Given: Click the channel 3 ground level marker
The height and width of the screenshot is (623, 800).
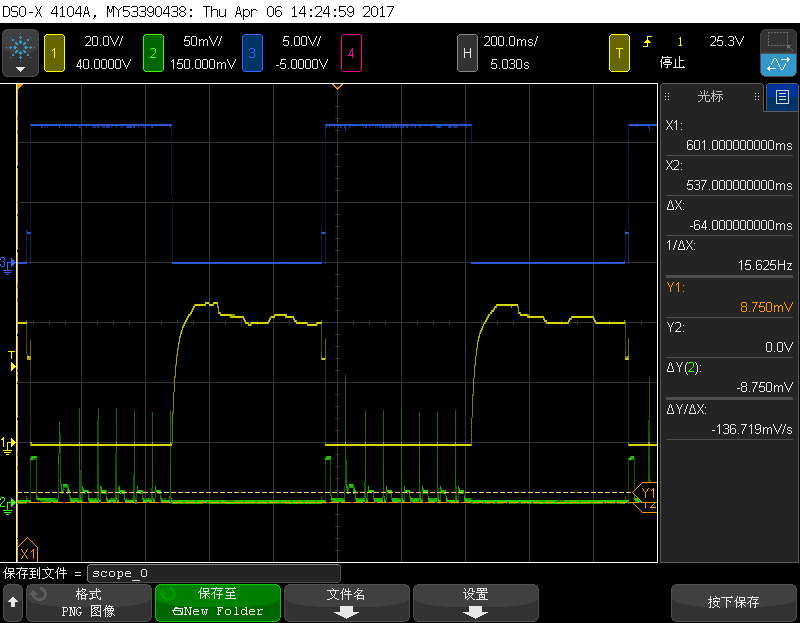Looking at the screenshot, I should coord(8,264).
